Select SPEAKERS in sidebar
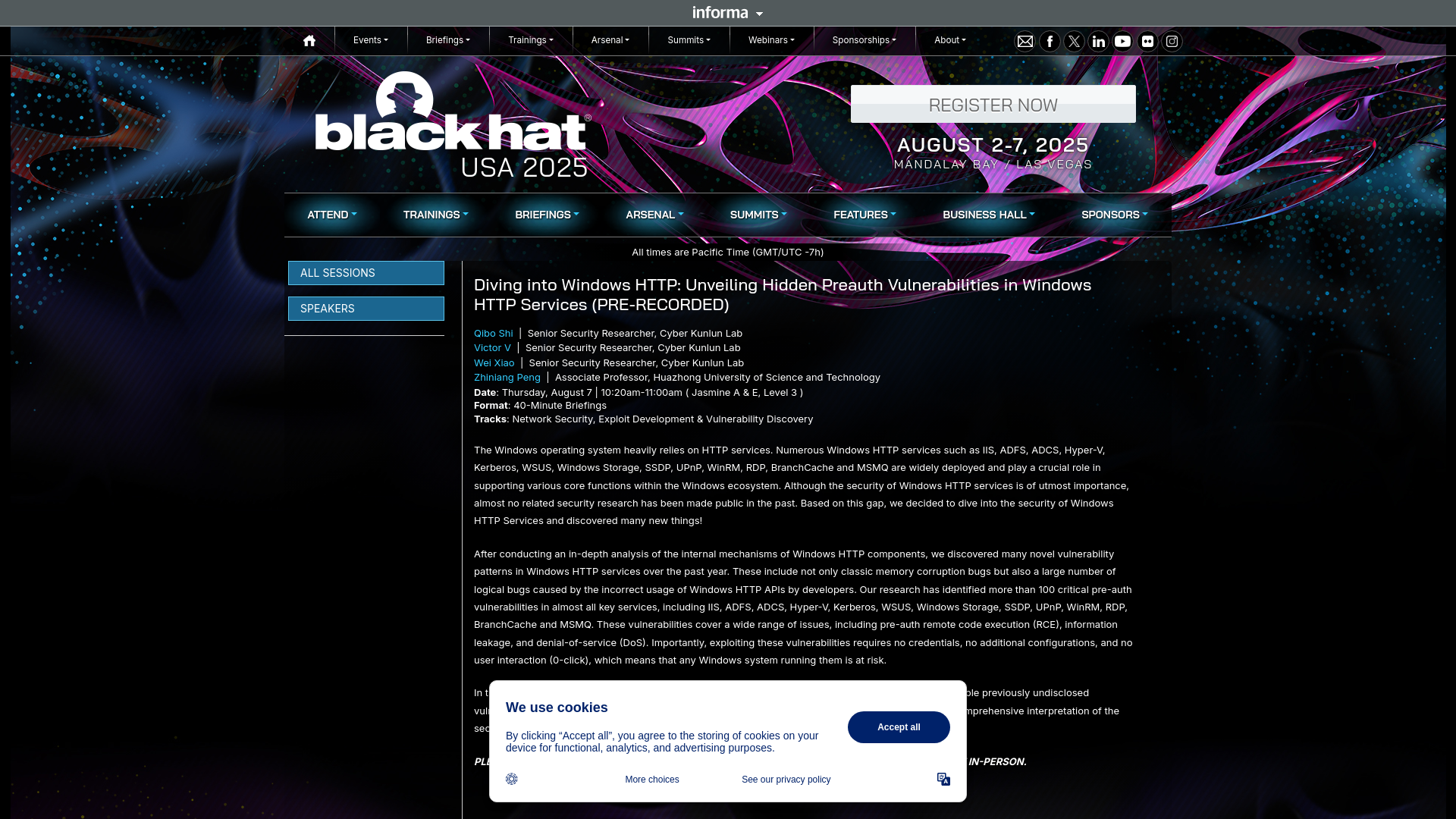Screen dimensions: 1456x819 click(x=366, y=309)
